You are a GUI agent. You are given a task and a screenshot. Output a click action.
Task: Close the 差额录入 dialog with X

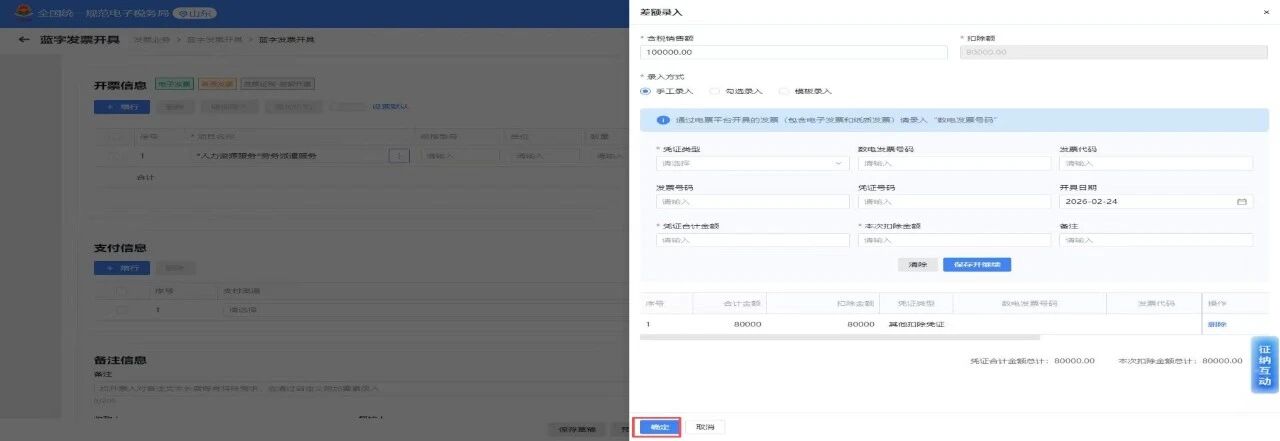pos(1267,12)
